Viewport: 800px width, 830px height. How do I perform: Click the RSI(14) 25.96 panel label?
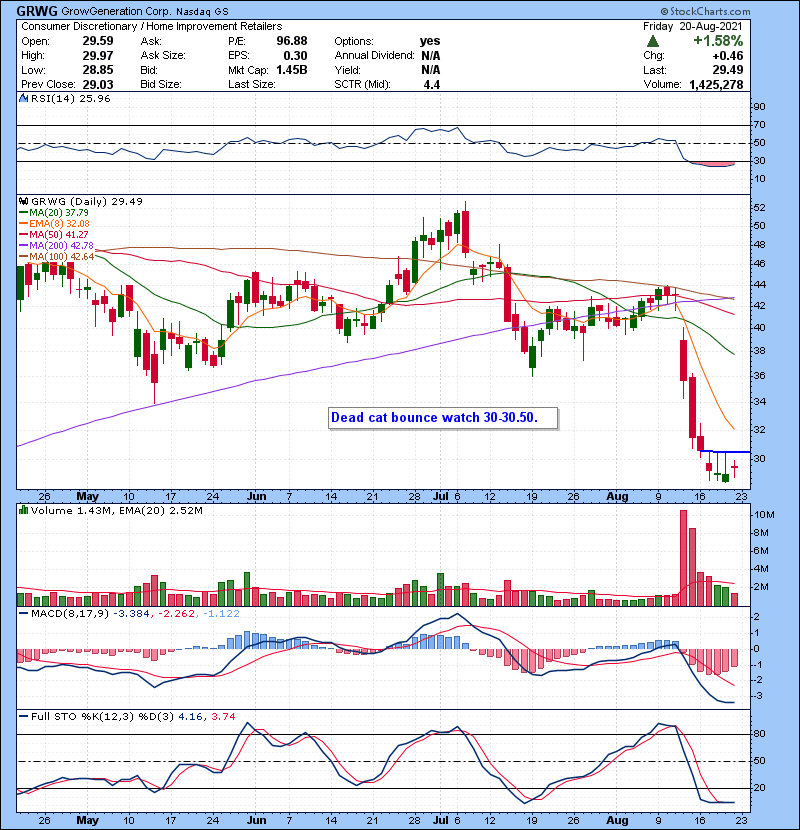(70, 98)
